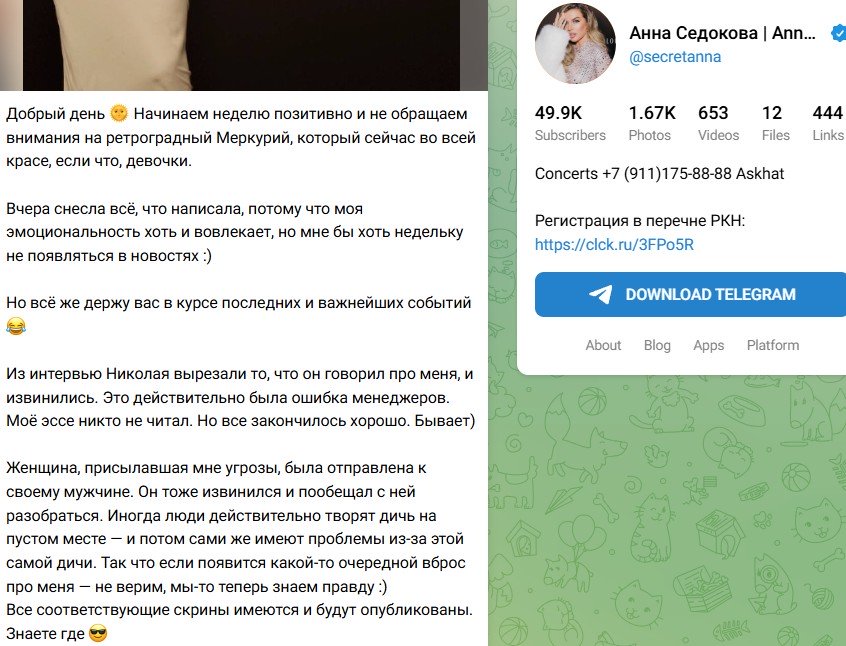Open the Blog footer link
The image size is (846, 646).
pyautogui.click(x=657, y=345)
